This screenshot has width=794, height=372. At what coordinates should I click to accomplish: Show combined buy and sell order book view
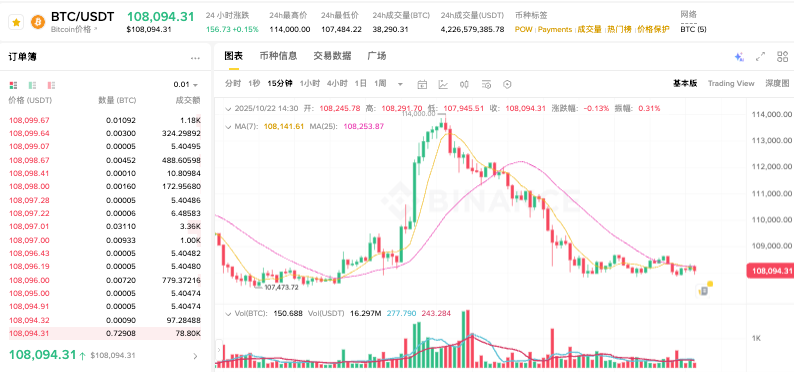[13, 85]
